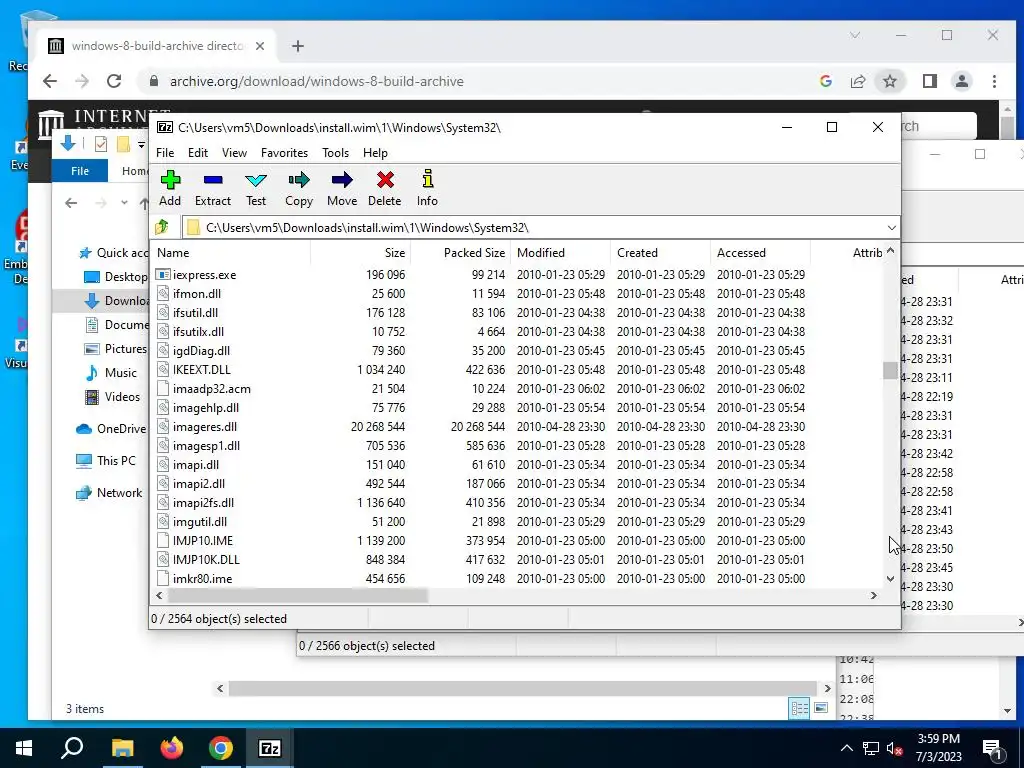Bookmark this page with star icon

point(889,81)
